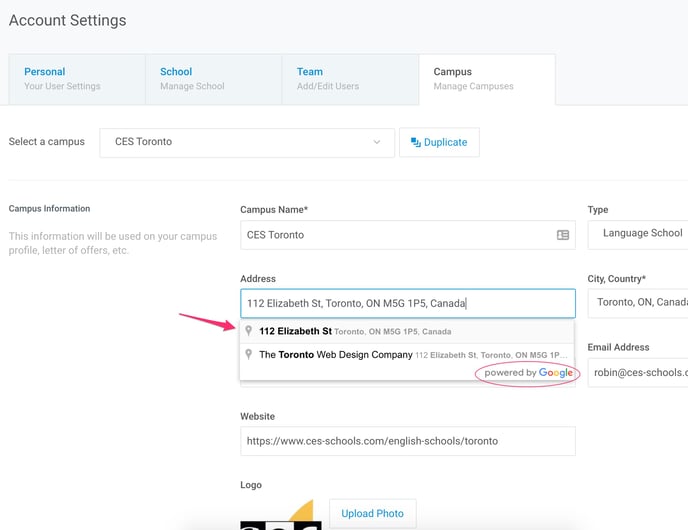Image resolution: width=688 pixels, height=530 pixels.
Task: Click the map pin beside Toronto Web Design Company
Action: tap(248, 354)
